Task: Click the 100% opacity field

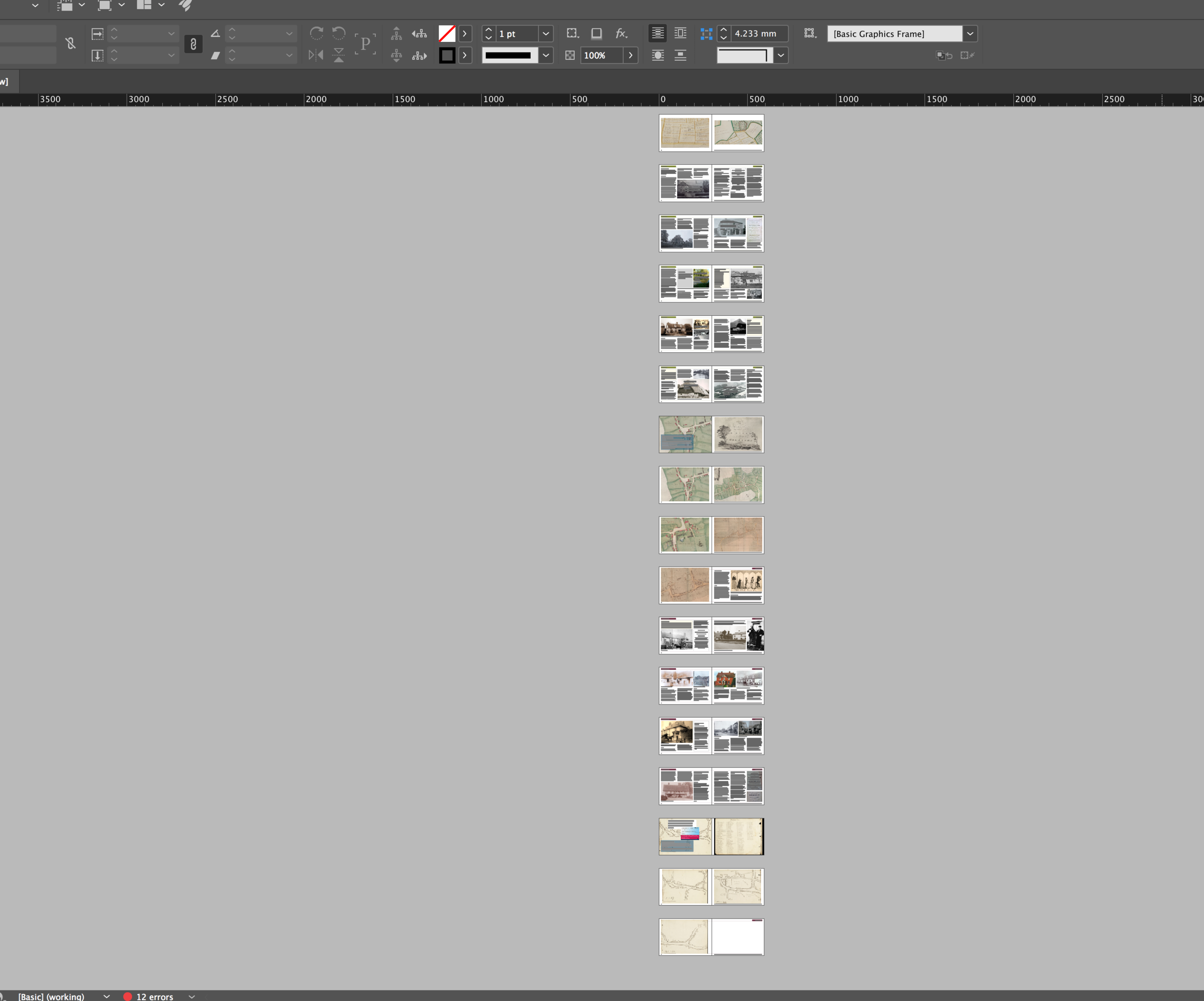Action: point(602,56)
